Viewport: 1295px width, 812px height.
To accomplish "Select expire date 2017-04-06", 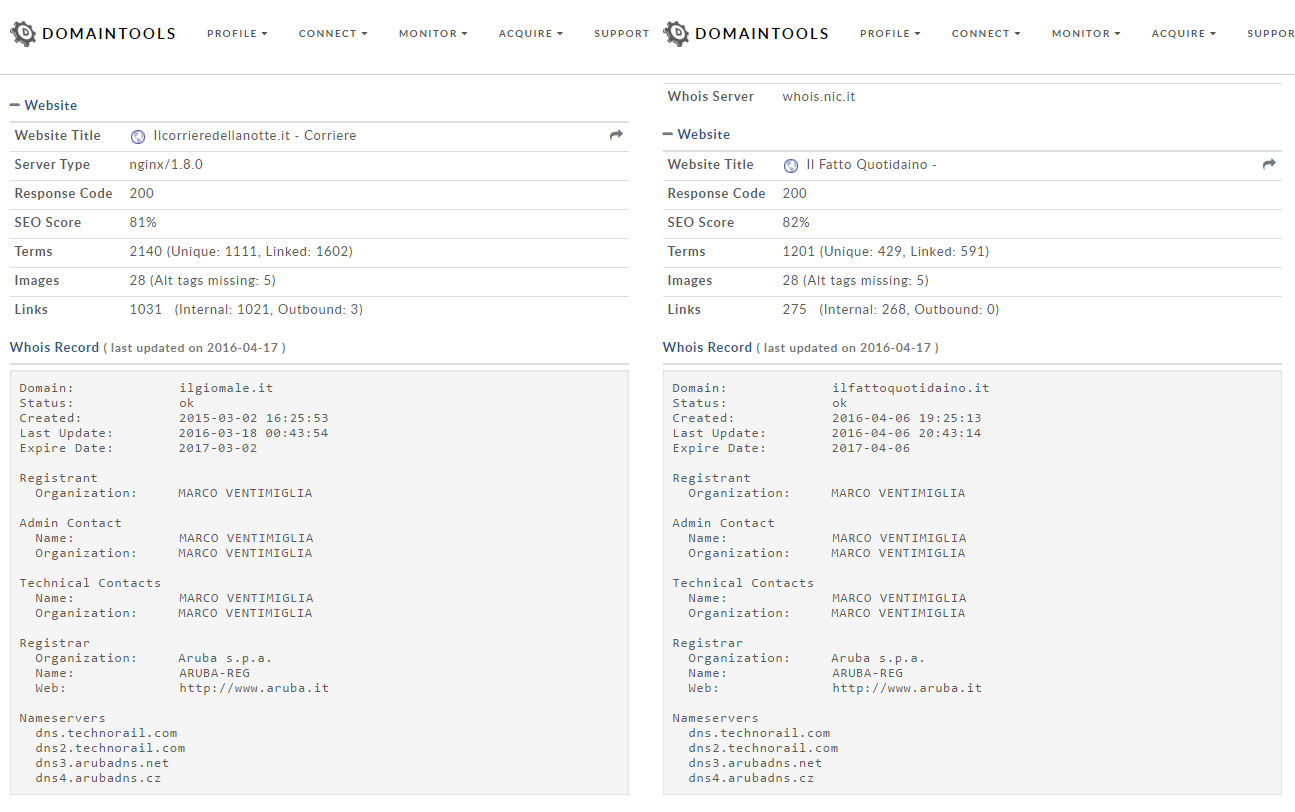I will coord(871,448).
